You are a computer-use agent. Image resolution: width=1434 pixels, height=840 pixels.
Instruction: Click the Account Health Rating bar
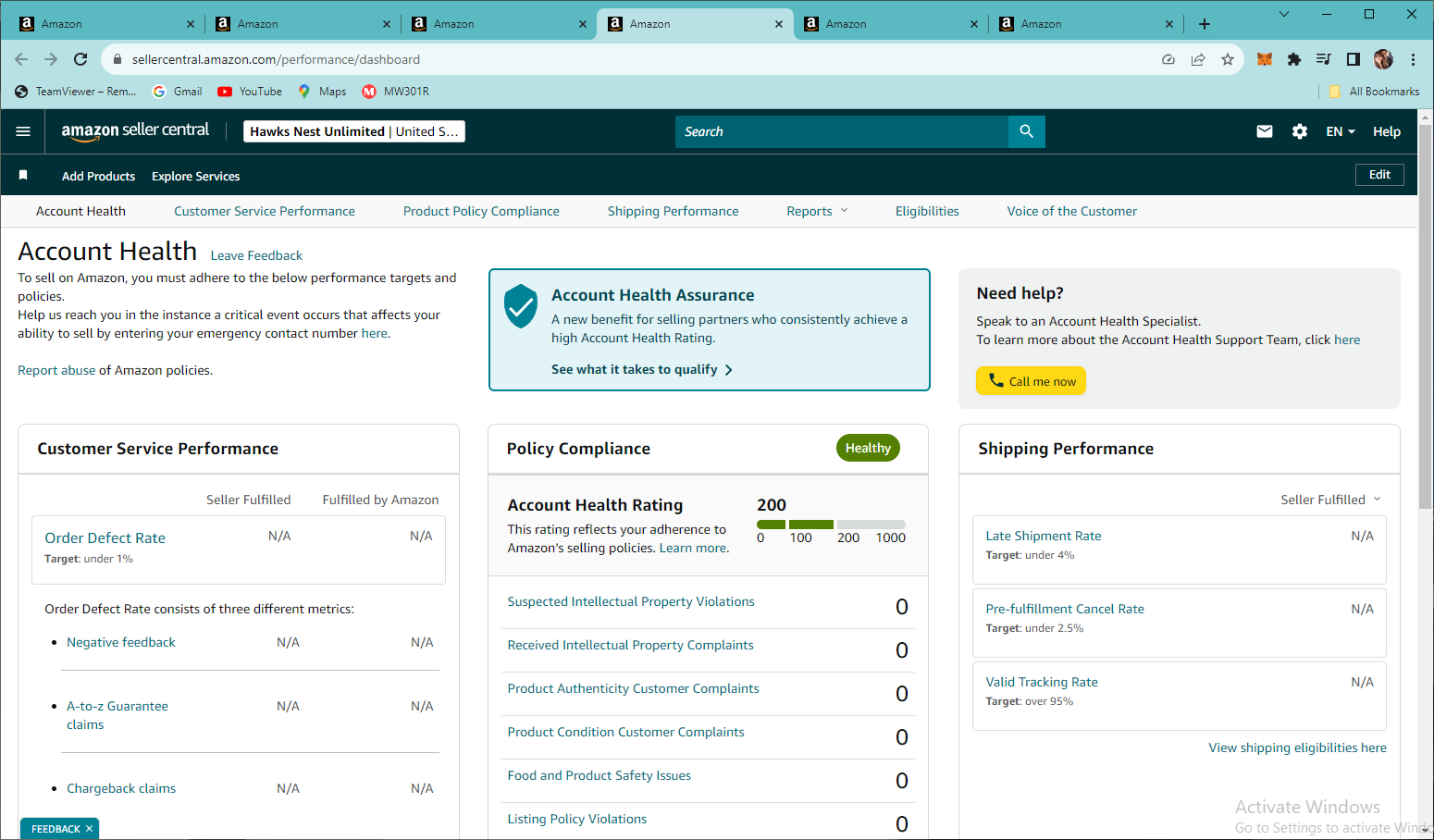coord(831,525)
